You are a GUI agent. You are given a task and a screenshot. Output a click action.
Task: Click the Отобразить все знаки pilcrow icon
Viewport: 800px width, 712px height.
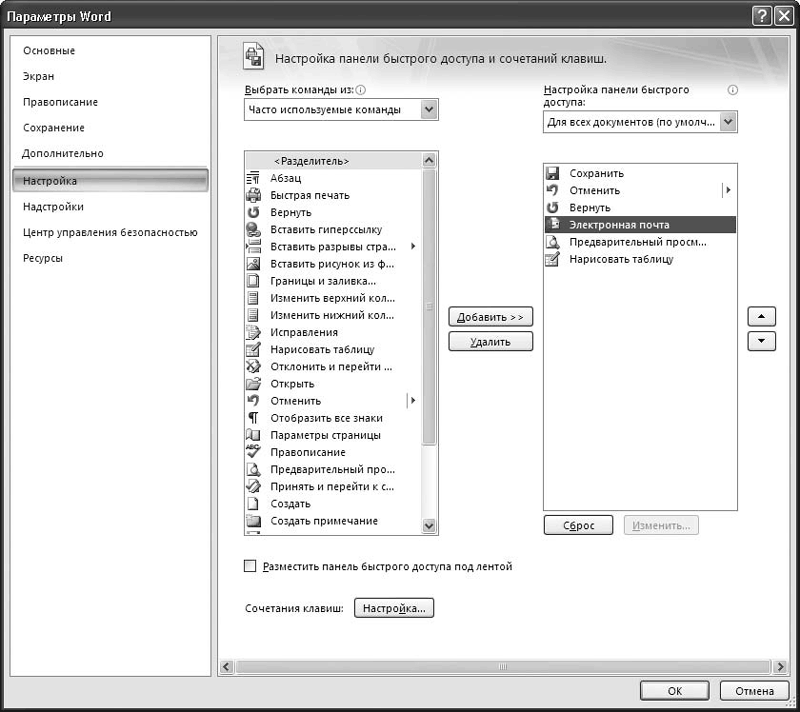point(253,418)
